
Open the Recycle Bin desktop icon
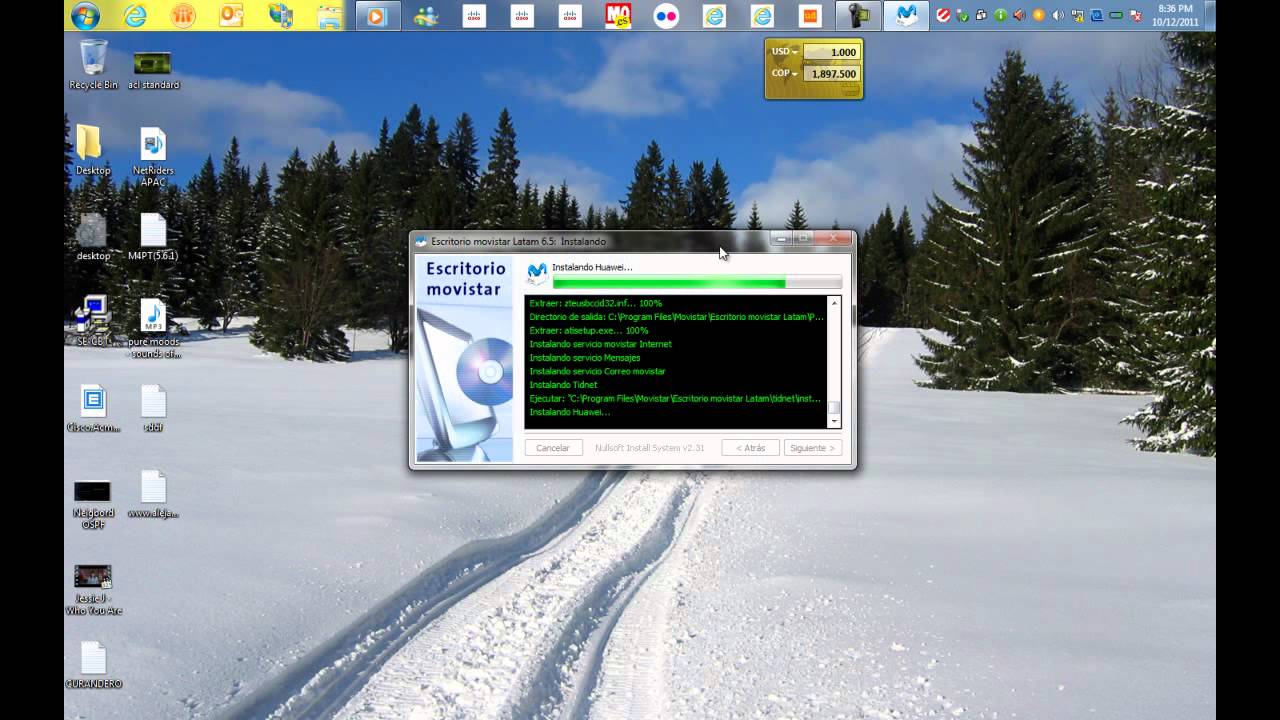(x=93, y=64)
